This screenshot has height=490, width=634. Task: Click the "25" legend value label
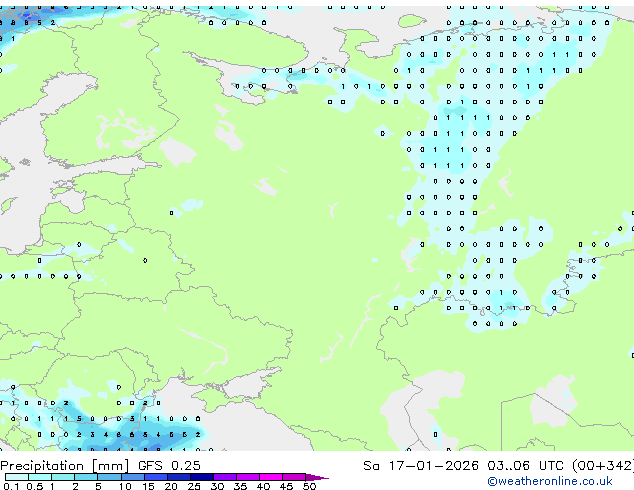tap(194, 486)
